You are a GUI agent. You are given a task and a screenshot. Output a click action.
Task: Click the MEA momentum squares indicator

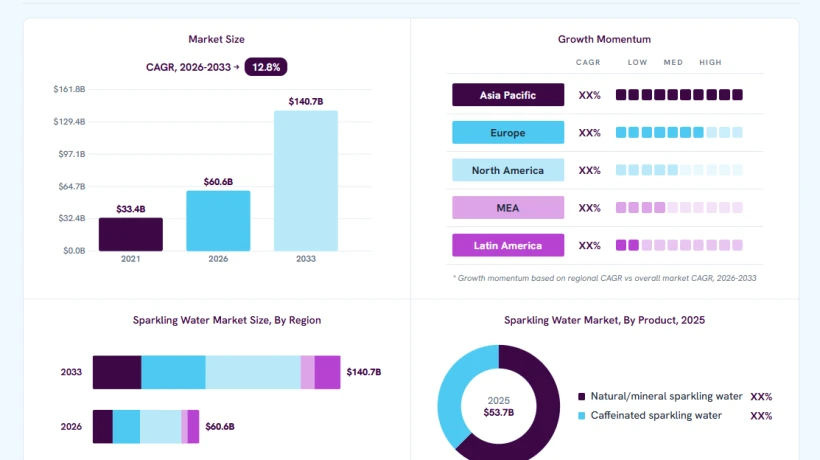pos(679,208)
